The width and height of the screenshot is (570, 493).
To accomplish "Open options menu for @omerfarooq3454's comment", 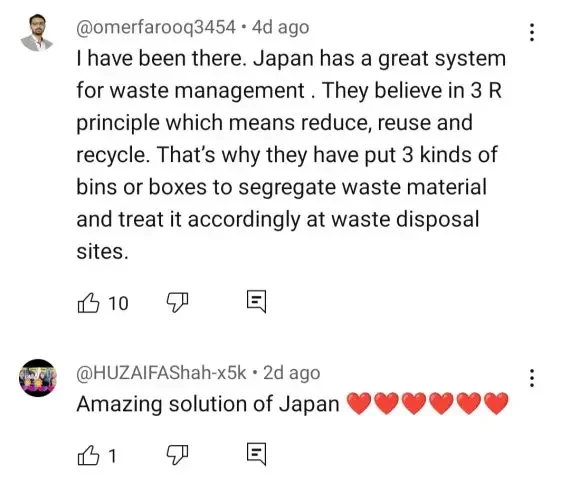I will (x=532, y=32).
